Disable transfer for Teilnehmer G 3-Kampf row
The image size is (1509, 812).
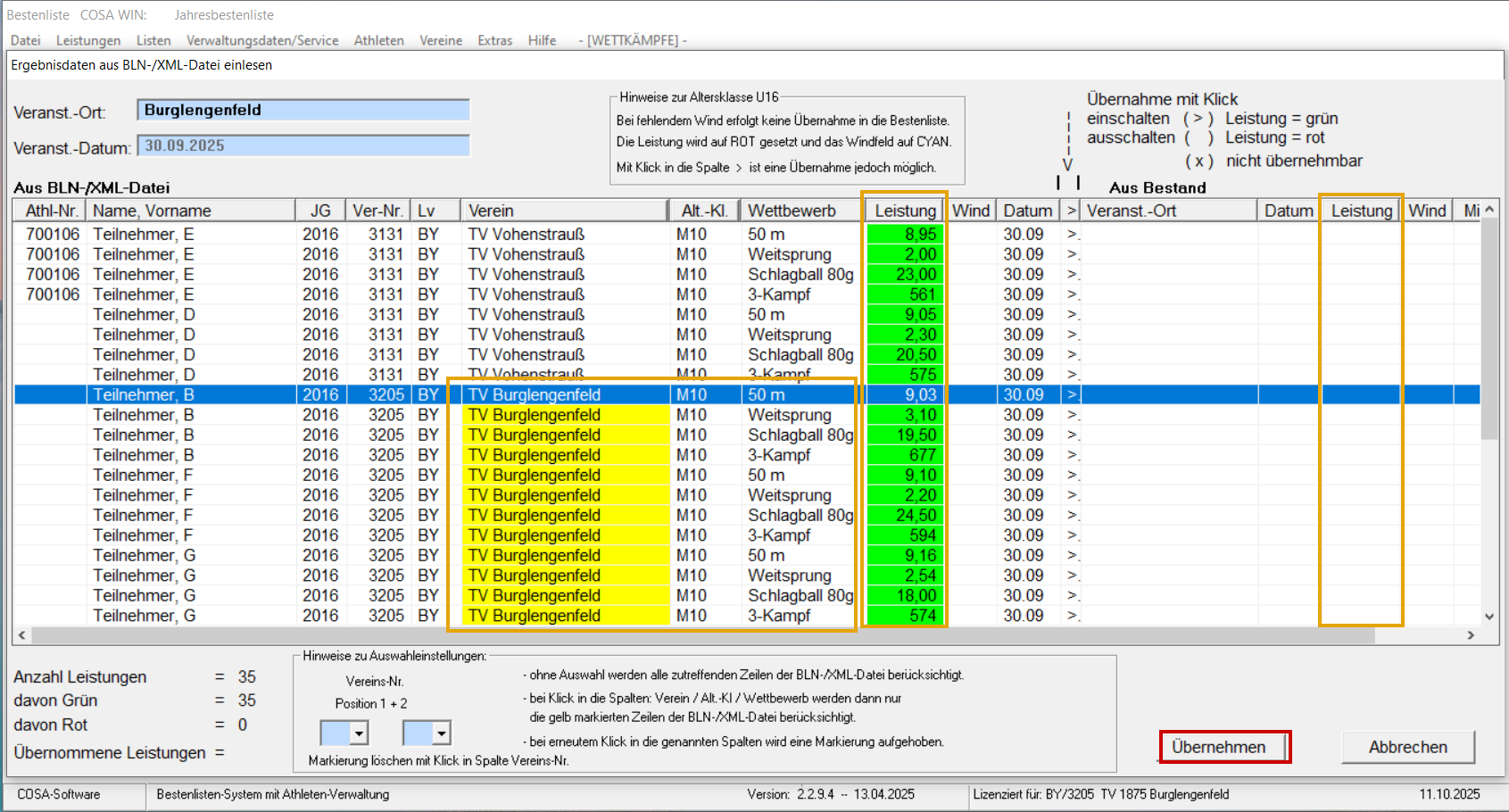tap(1072, 616)
